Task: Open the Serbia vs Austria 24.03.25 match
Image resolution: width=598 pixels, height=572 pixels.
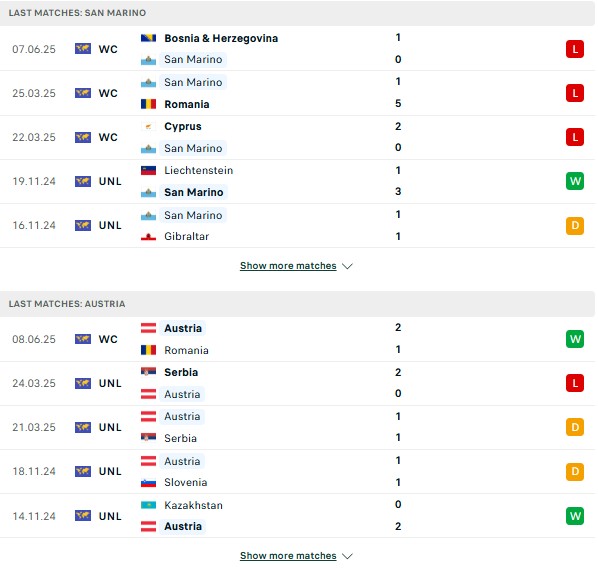Action: tap(297, 383)
